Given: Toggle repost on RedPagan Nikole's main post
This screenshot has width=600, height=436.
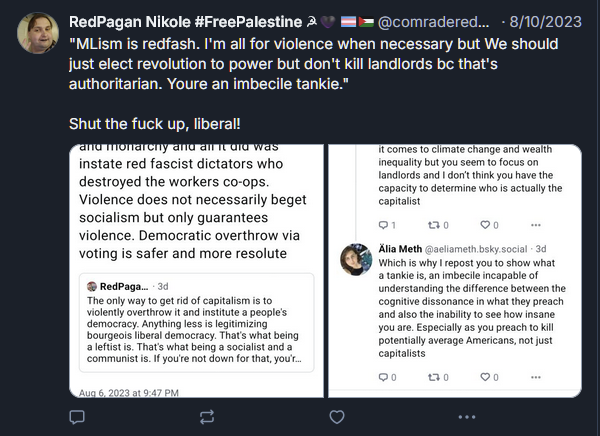Looking at the screenshot, I should pyautogui.click(x=207, y=416).
